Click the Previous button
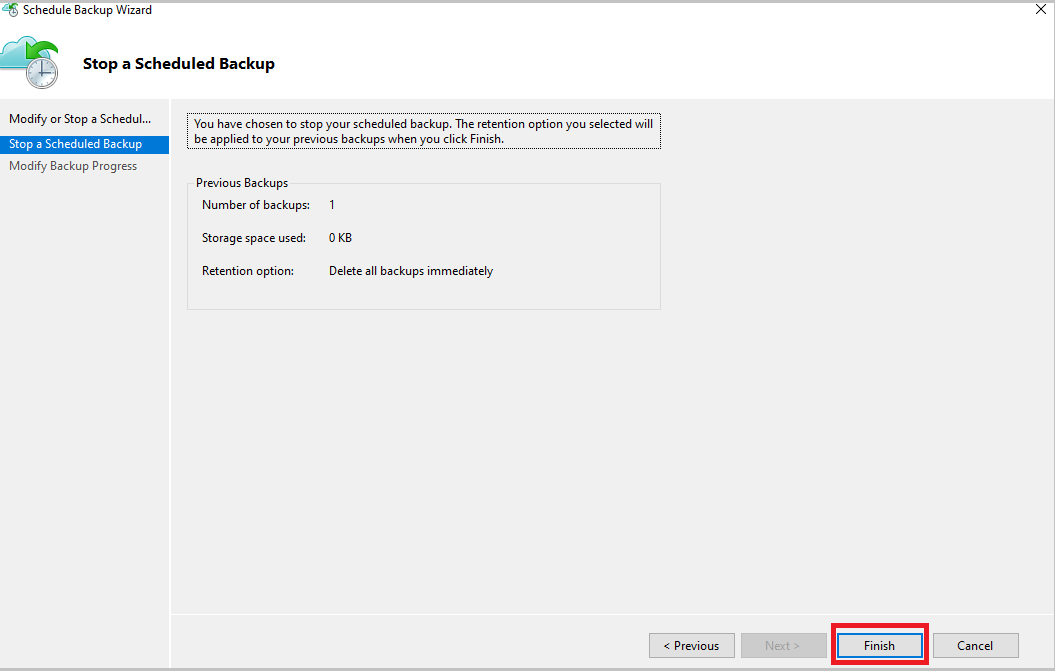 tap(691, 645)
